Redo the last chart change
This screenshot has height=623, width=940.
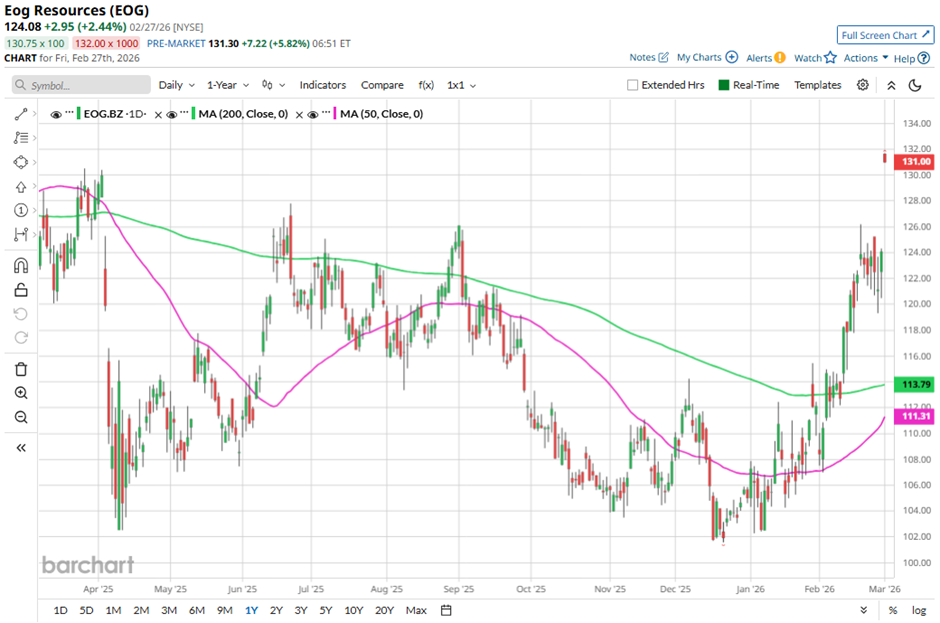pos(21,338)
